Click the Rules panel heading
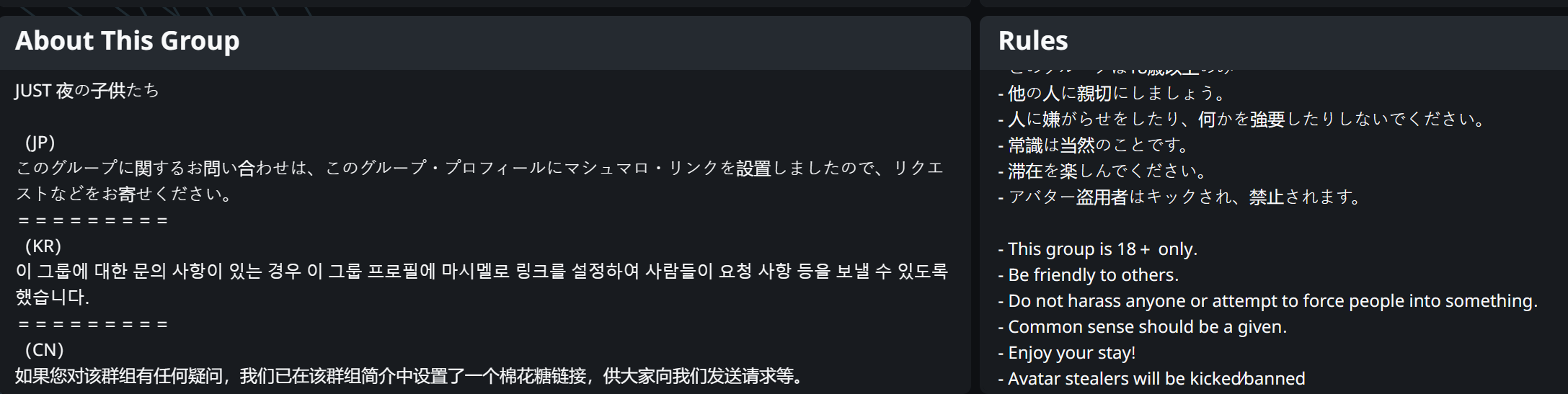The width and height of the screenshot is (1568, 394). [x=1032, y=41]
